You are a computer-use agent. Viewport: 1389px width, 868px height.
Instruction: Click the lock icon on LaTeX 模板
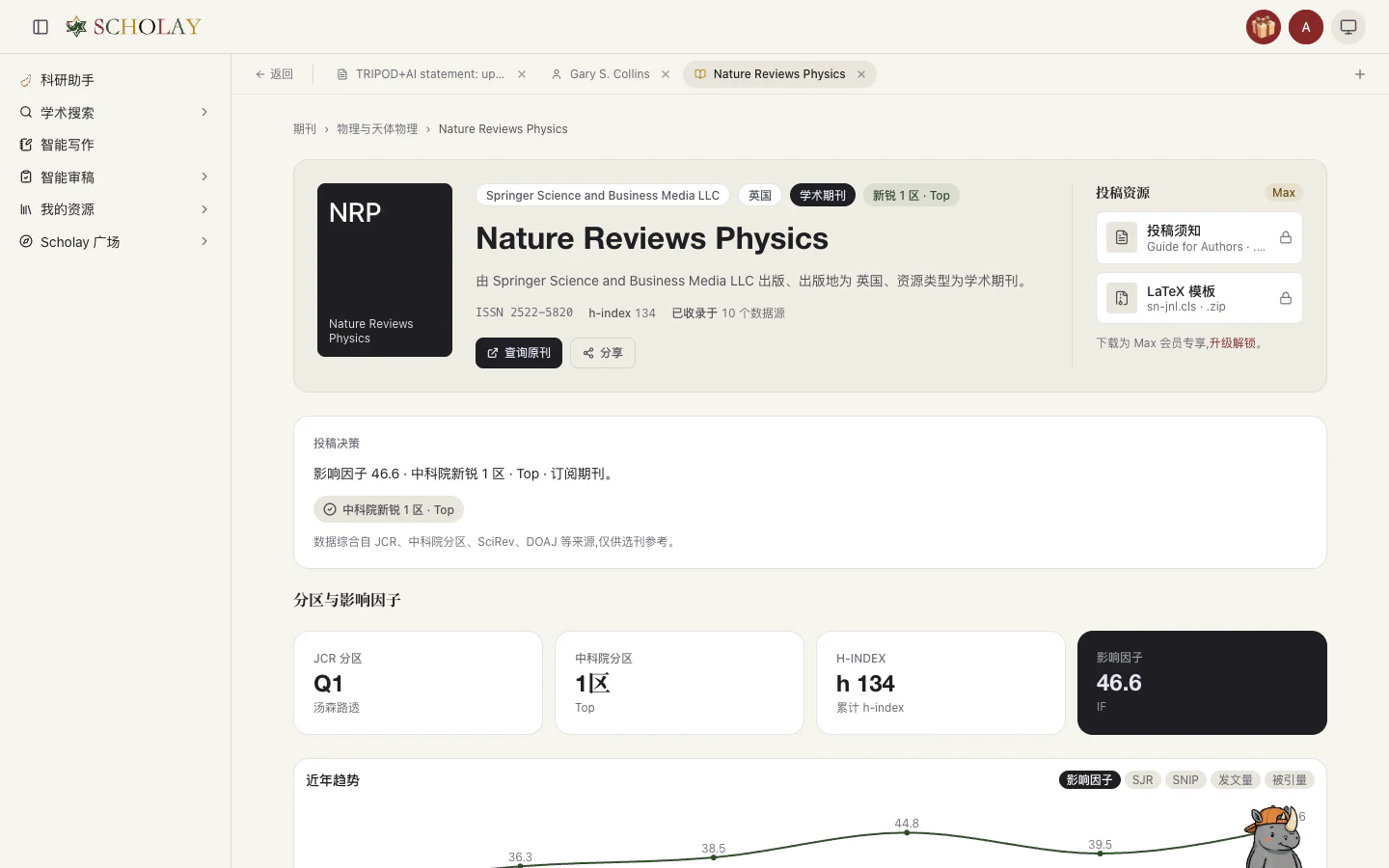(x=1286, y=298)
